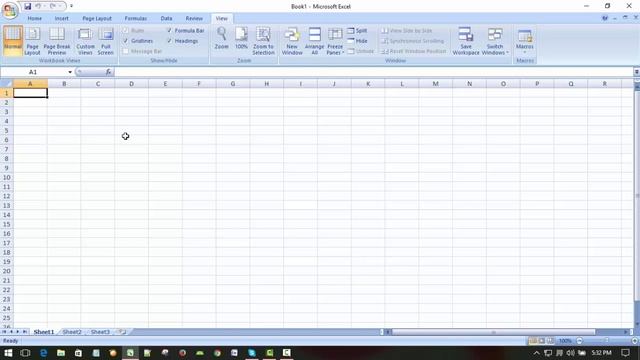
Task: Enter Full Screen view
Action: pos(106,40)
